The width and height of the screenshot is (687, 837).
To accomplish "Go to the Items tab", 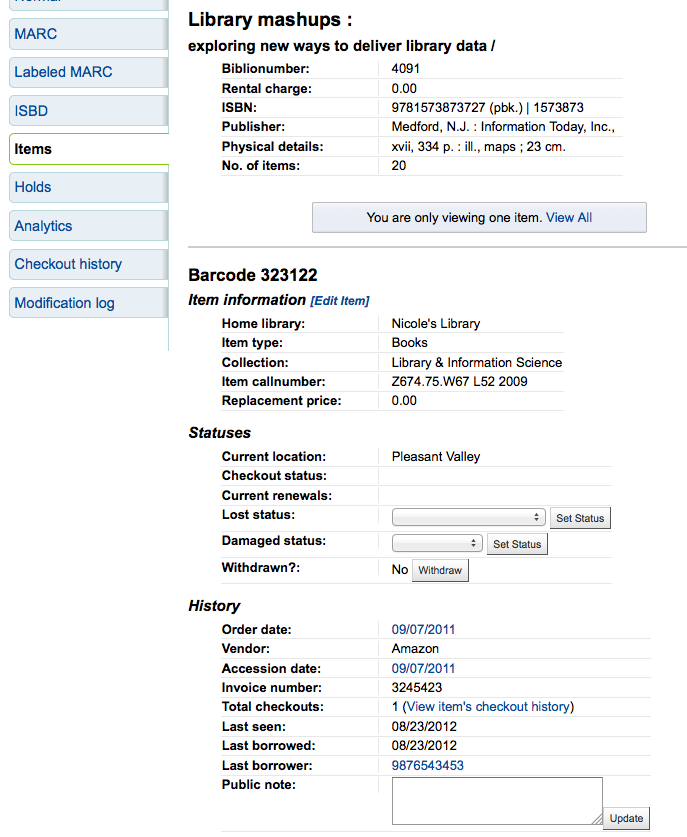I will 33,149.
